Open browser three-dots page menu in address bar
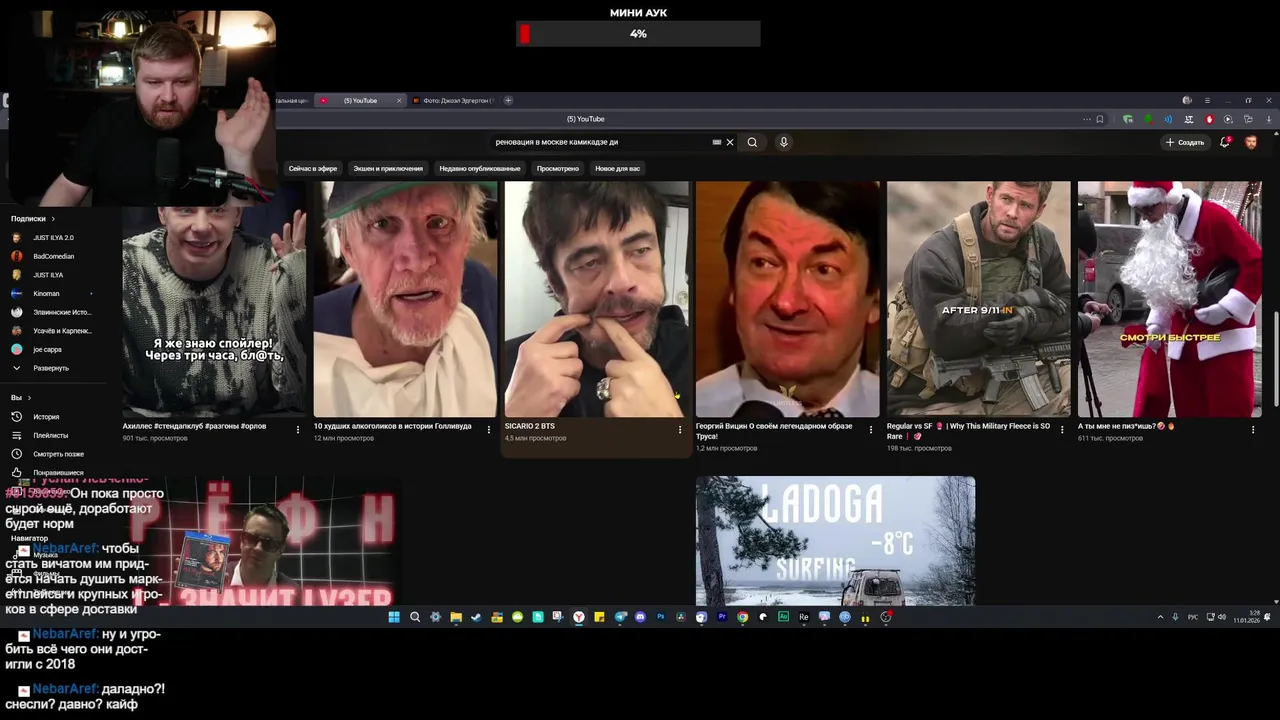Image resolution: width=1280 pixels, height=720 pixels. click(1086, 119)
